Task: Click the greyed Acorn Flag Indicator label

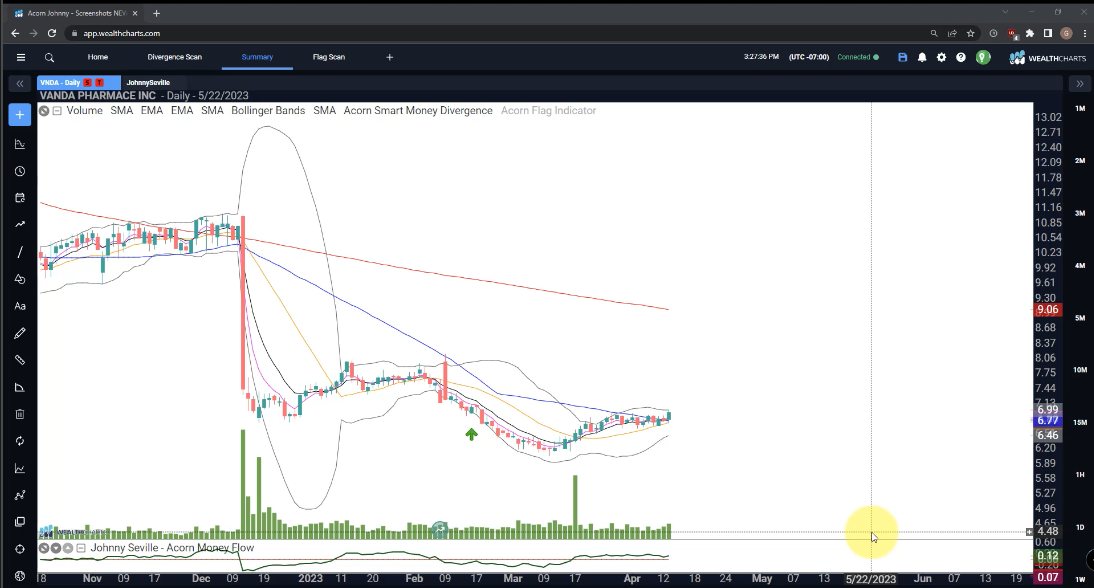Action: coord(548,111)
